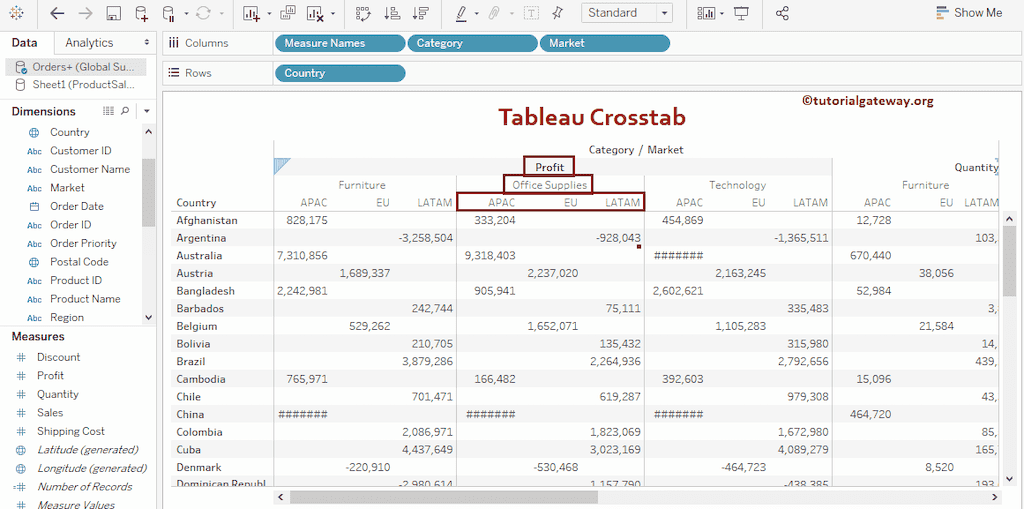This screenshot has width=1024, height=509.
Task: Click the share workbook icon
Action: (782, 13)
